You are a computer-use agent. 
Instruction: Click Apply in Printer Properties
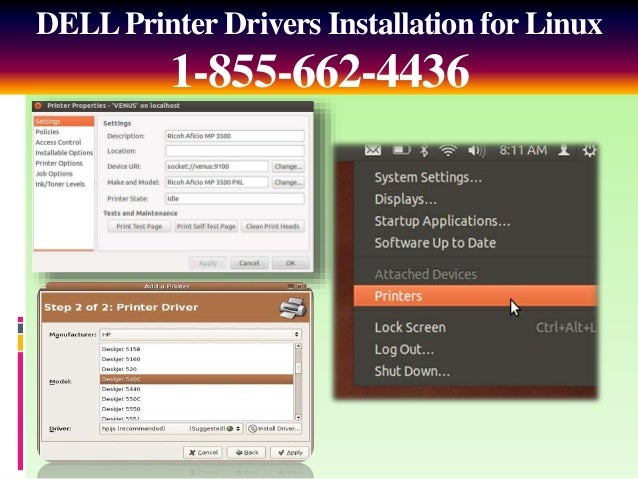point(208,263)
